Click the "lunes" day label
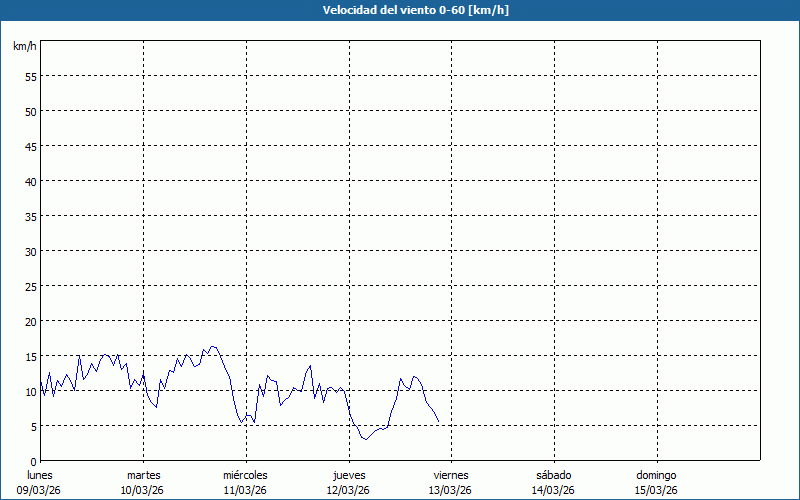Screen dimensions: 800x500 pyautogui.click(x=40, y=475)
